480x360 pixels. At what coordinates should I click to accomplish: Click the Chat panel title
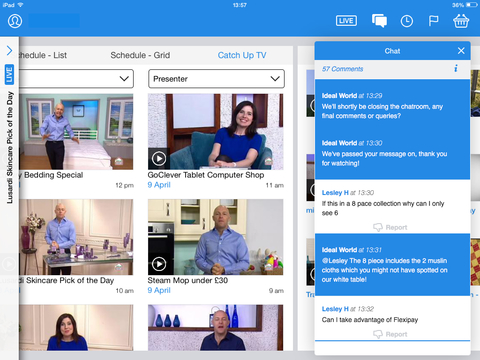[x=392, y=51]
